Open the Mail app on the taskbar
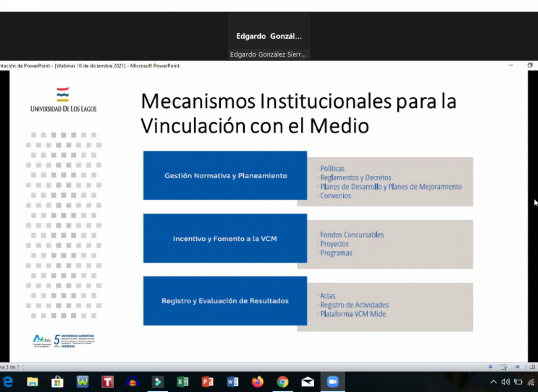The width and height of the screenshot is (538, 392). [x=308, y=382]
